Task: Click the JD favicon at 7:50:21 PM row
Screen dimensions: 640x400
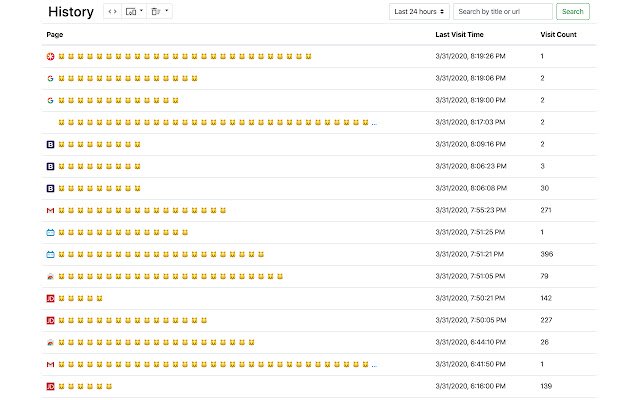Action: [x=50, y=299]
